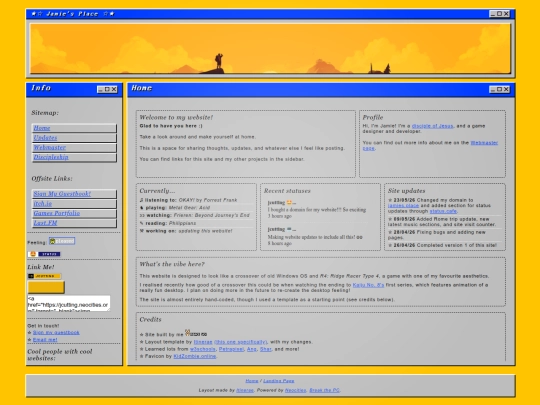Open the 'Sign My Guestbook!' offsite link
The image size is (540, 405).
[74, 194]
